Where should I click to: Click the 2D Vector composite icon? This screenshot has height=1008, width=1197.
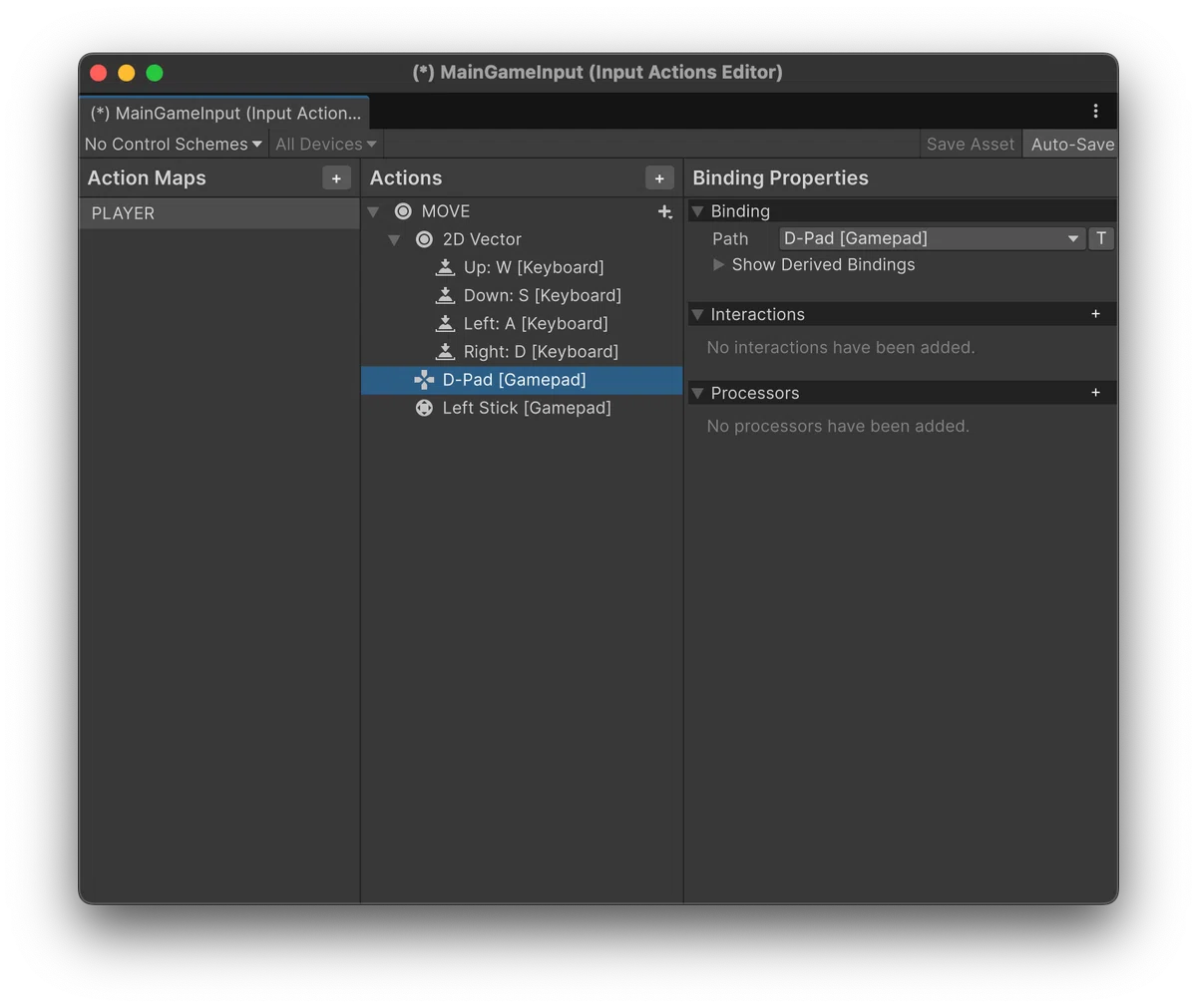(x=424, y=239)
